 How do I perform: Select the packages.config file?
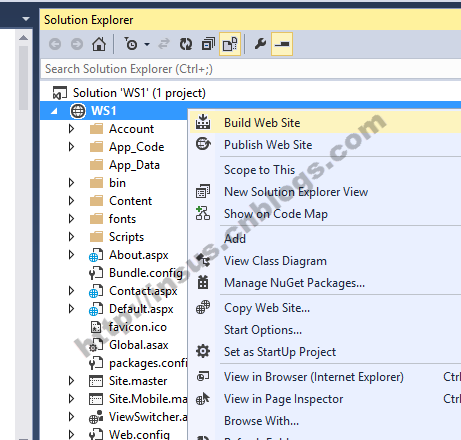point(148,363)
